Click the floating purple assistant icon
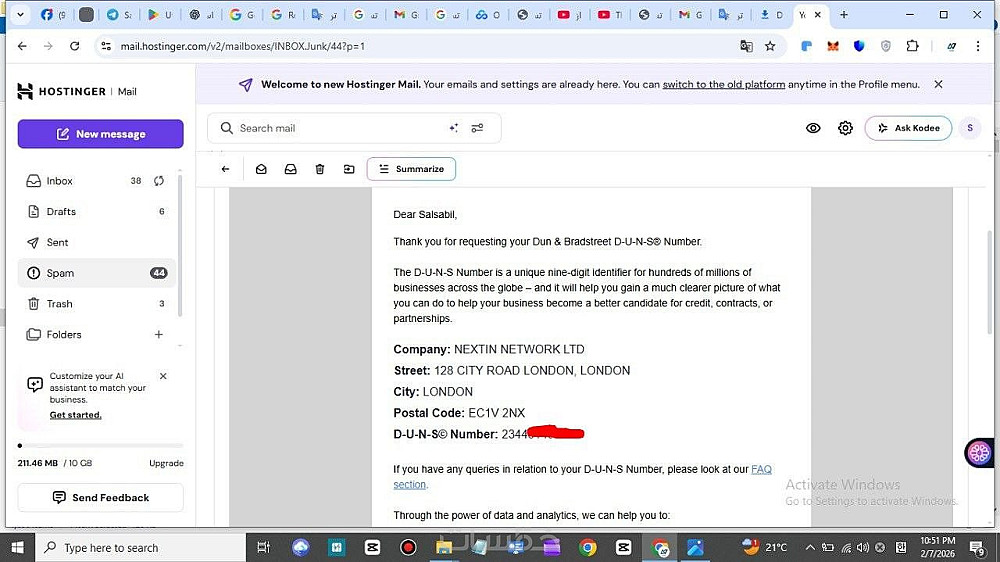 [x=979, y=453]
